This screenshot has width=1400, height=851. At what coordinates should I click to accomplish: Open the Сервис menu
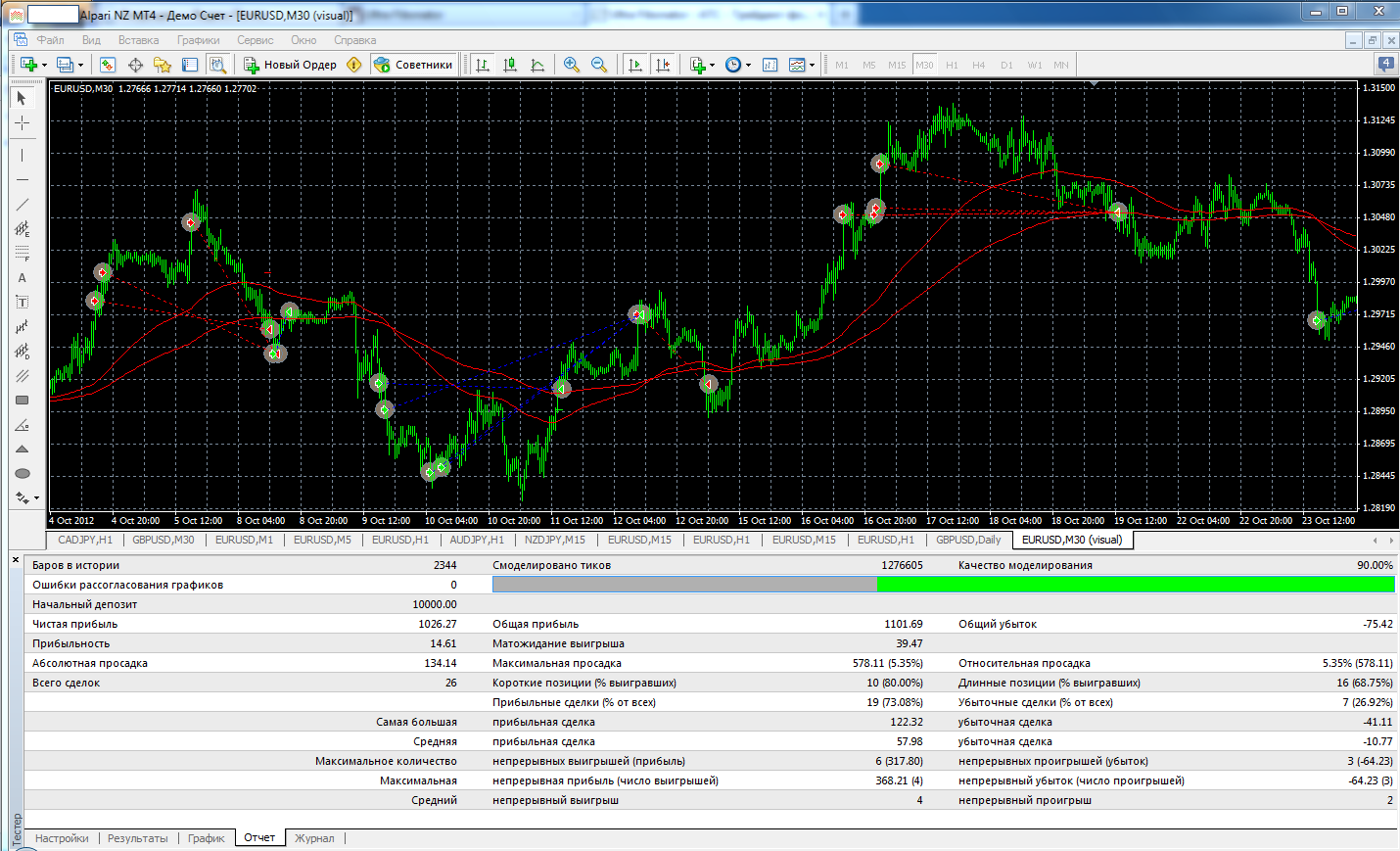coord(256,40)
